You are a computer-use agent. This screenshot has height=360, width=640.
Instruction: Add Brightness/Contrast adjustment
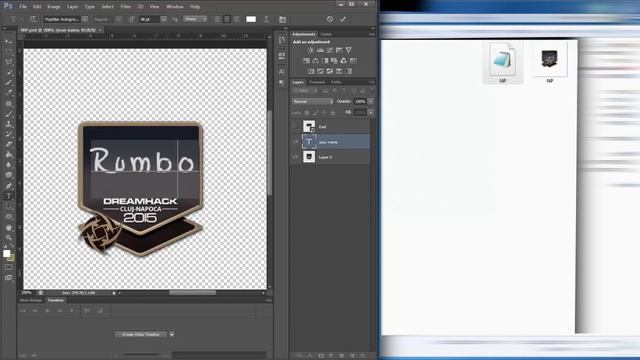(x=311, y=50)
